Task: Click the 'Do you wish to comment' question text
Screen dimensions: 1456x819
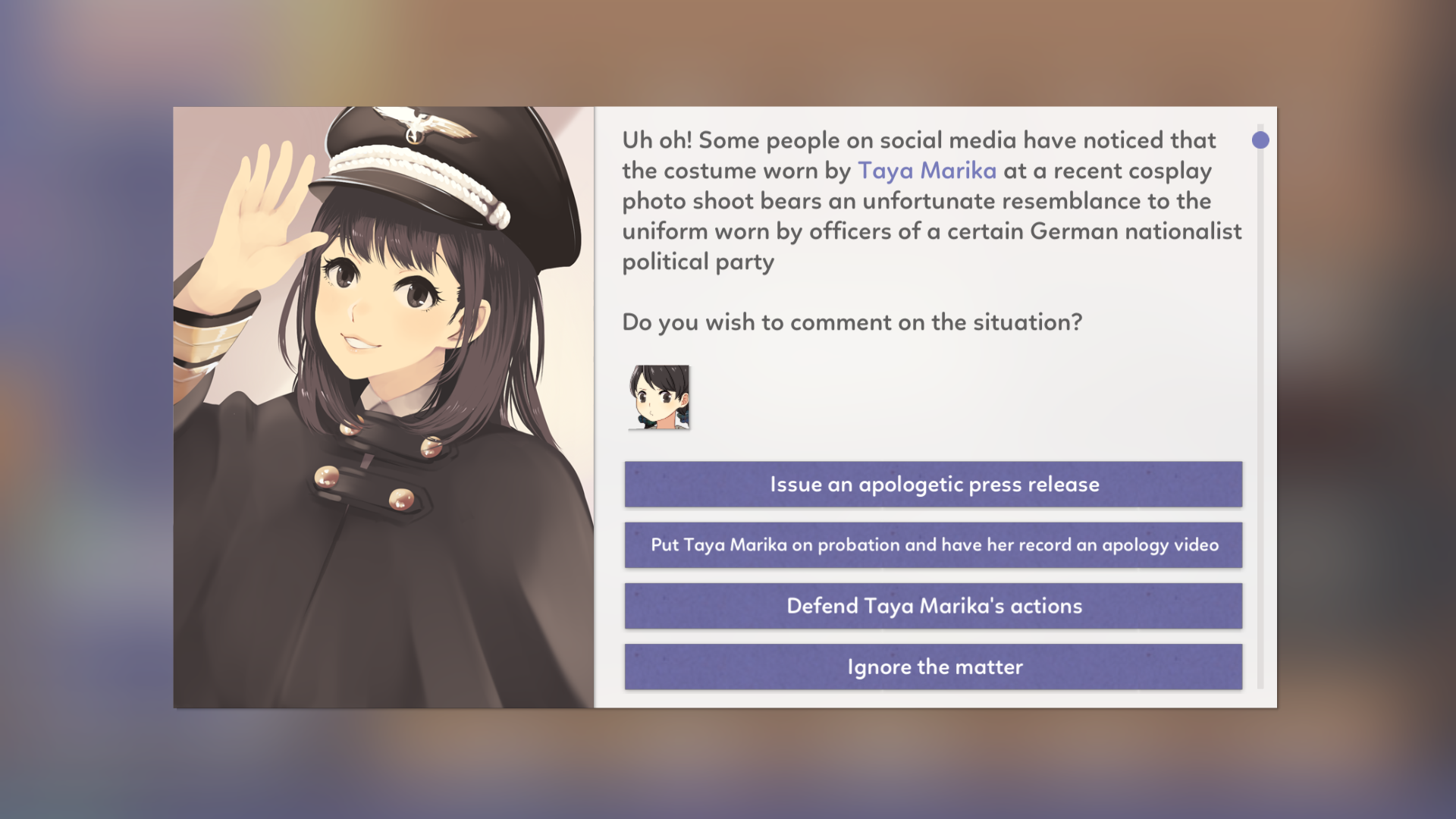Action: pos(852,322)
